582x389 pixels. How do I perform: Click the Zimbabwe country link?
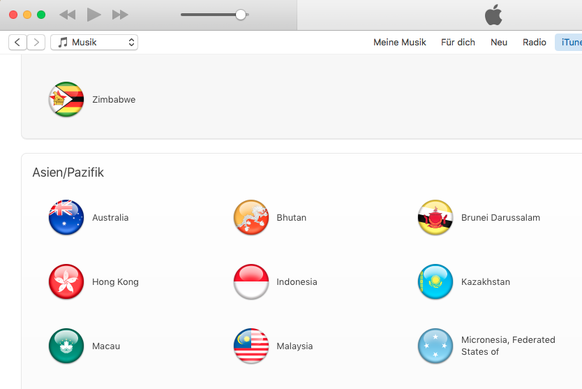click(114, 99)
